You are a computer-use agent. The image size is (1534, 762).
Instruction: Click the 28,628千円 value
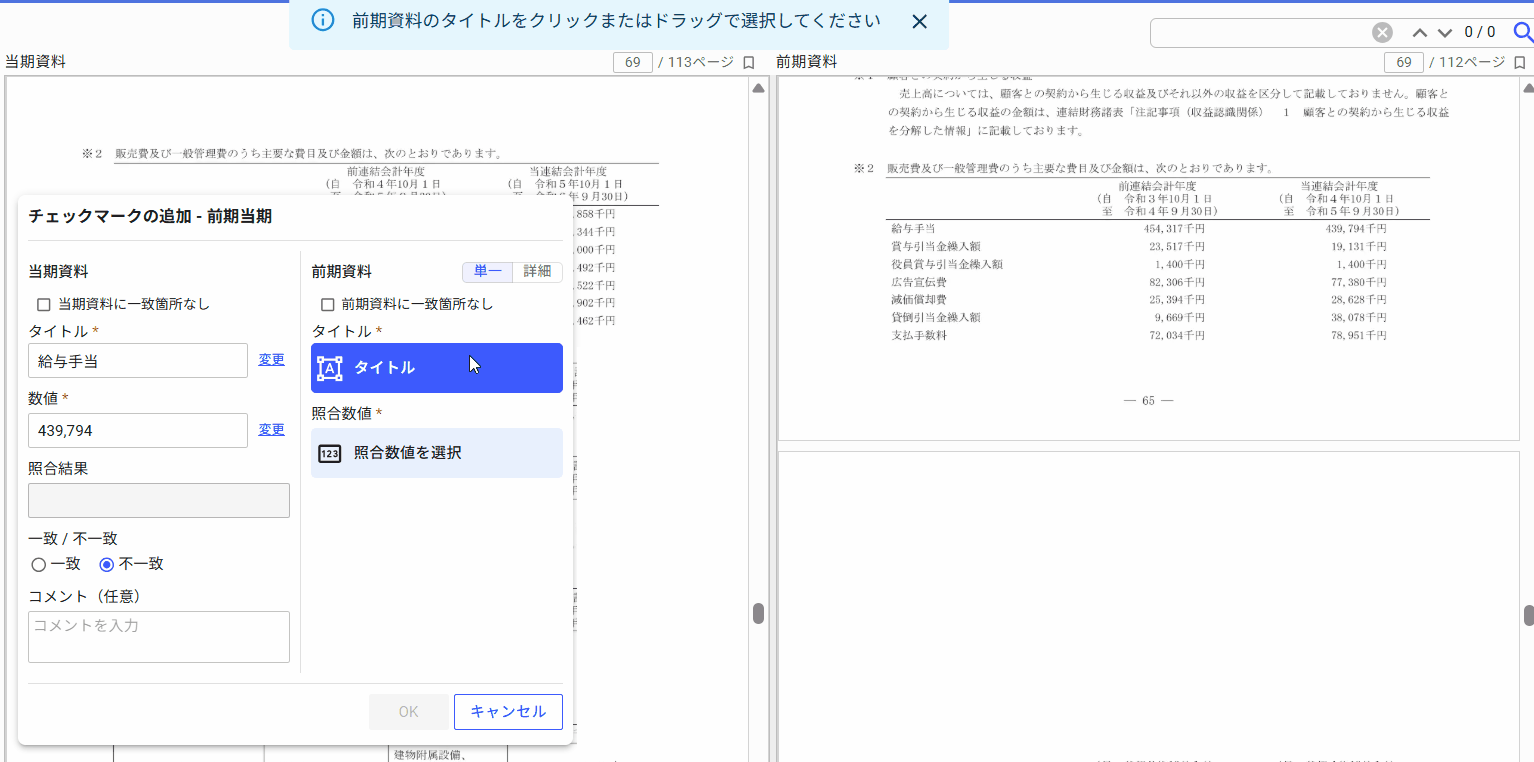[x=1359, y=300]
